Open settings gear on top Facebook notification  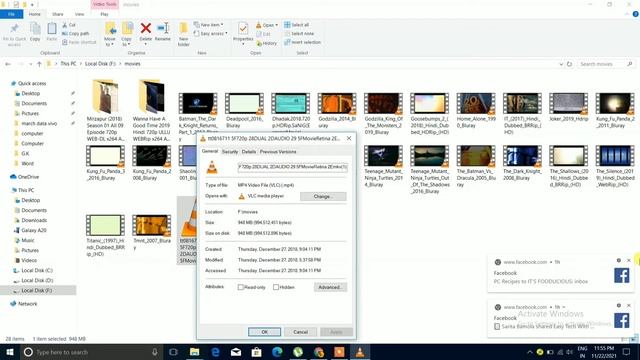(x=619, y=260)
